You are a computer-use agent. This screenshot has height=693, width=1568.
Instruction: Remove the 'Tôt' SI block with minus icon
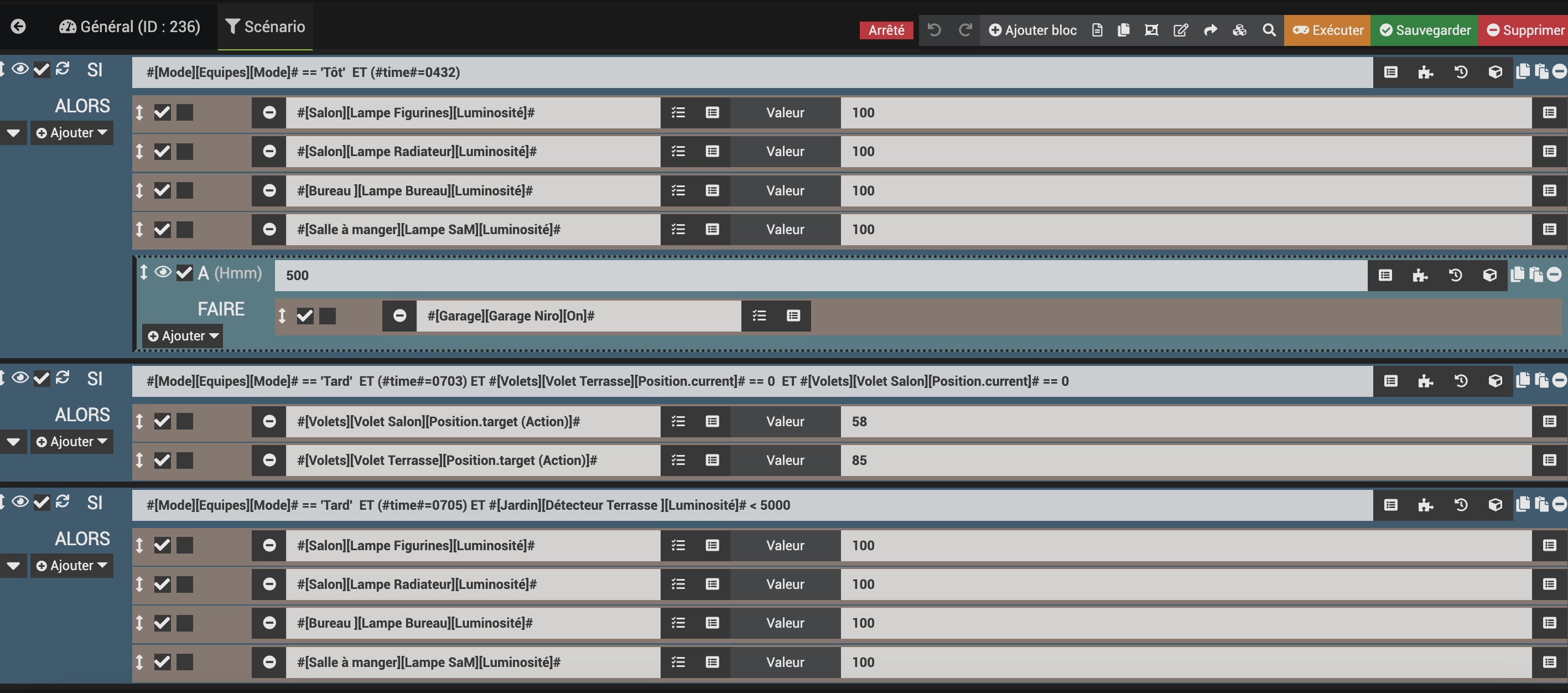[x=1560, y=72]
